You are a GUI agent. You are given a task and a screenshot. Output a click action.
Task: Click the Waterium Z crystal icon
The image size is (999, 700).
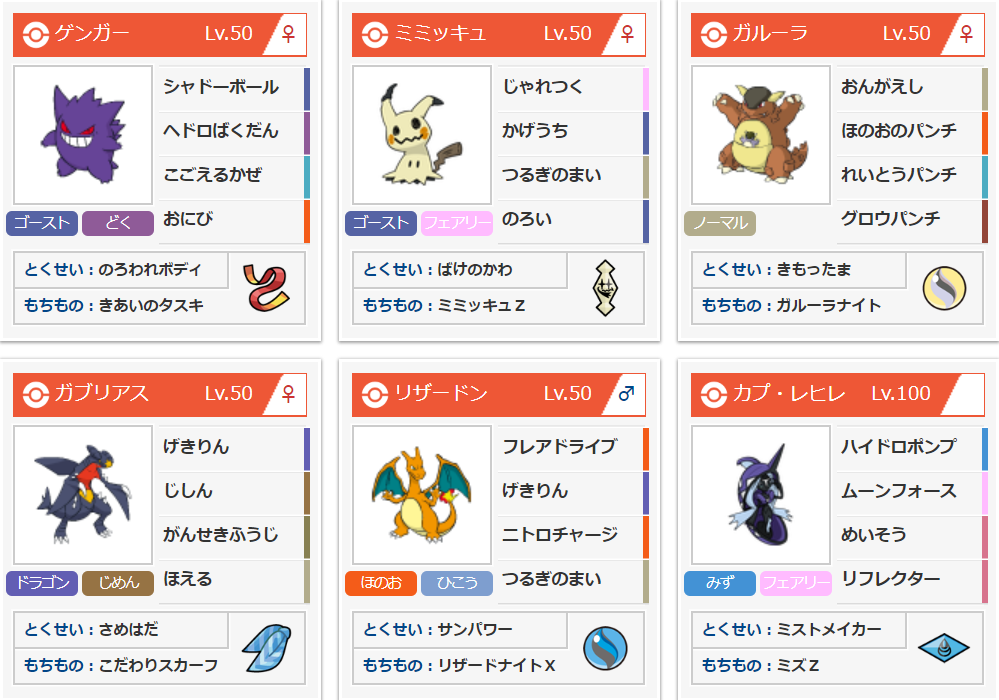click(944, 648)
